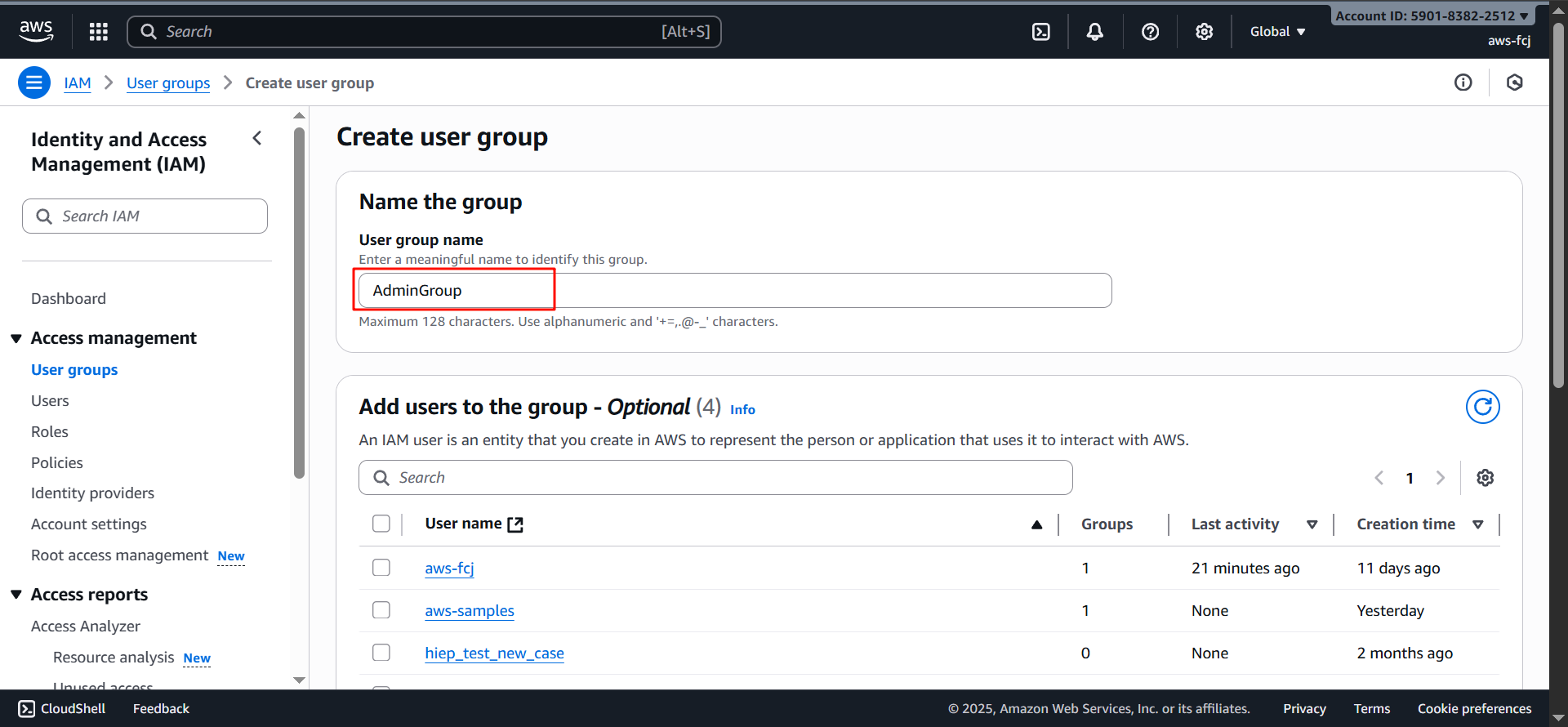Select User groups in the sidebar

point(74,370)
